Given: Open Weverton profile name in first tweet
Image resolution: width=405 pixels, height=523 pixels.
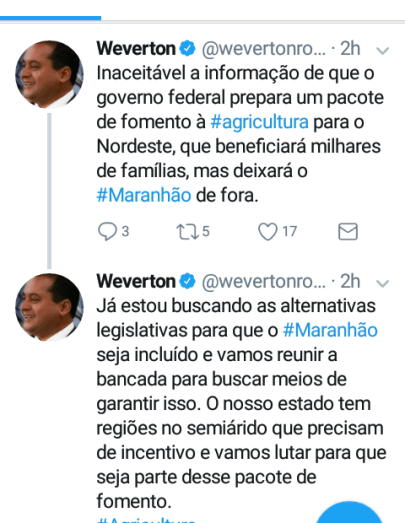Looking at the screenshot, I should [136, 49].
